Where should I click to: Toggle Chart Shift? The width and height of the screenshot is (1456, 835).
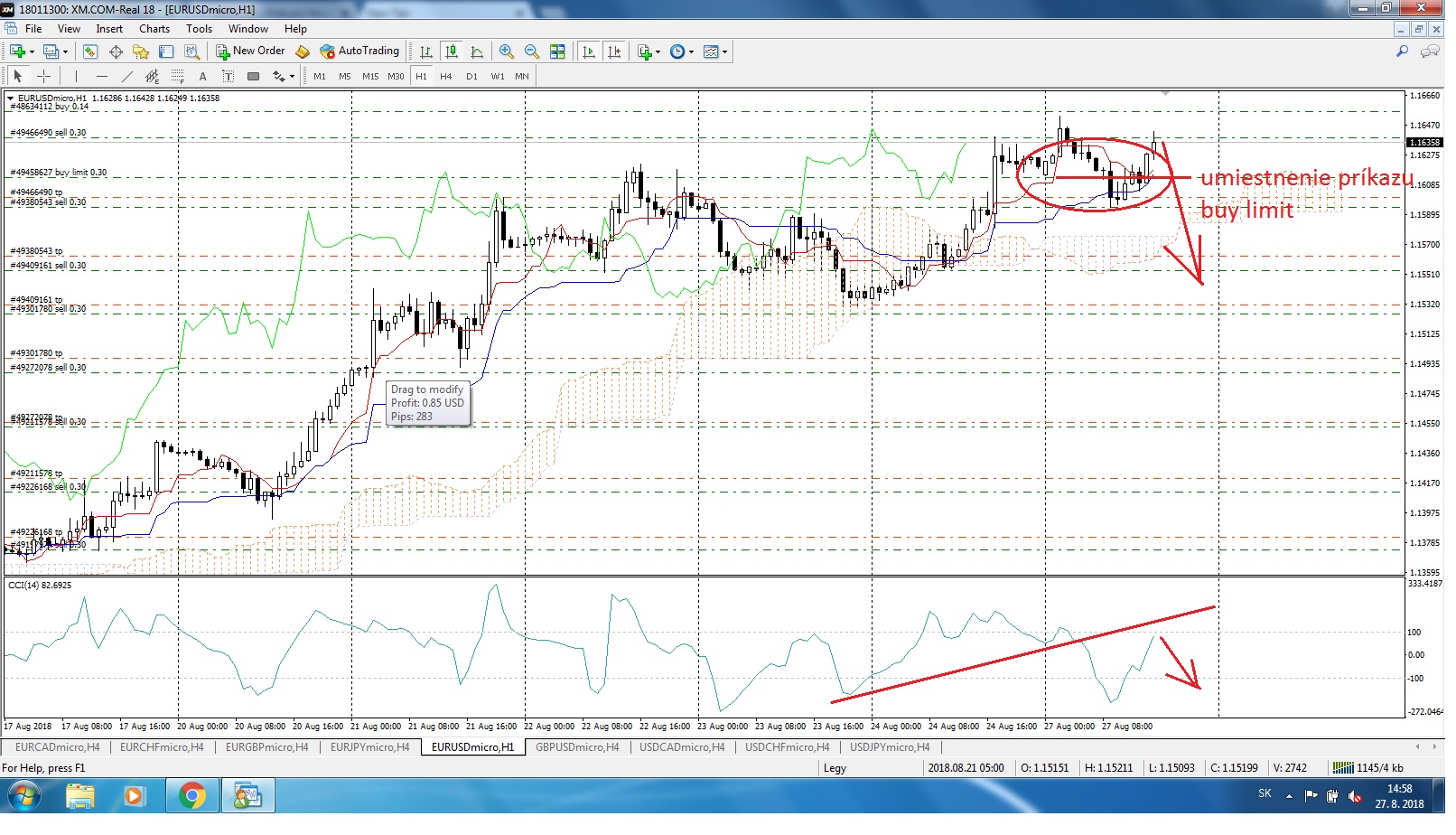[x=614, y=52]
